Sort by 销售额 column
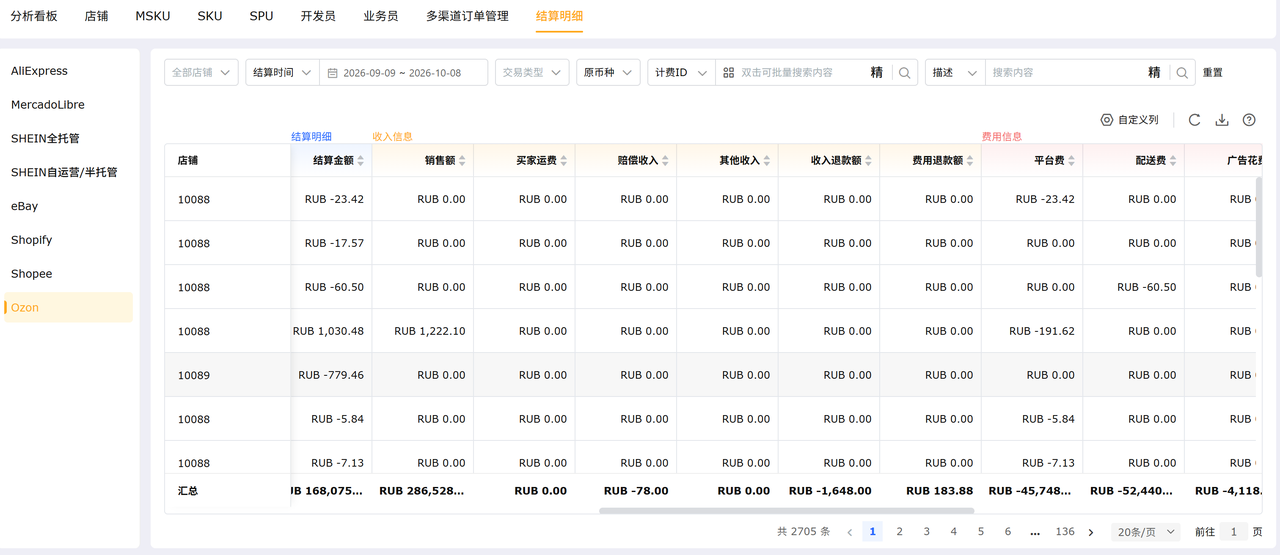 click(462, 161)
